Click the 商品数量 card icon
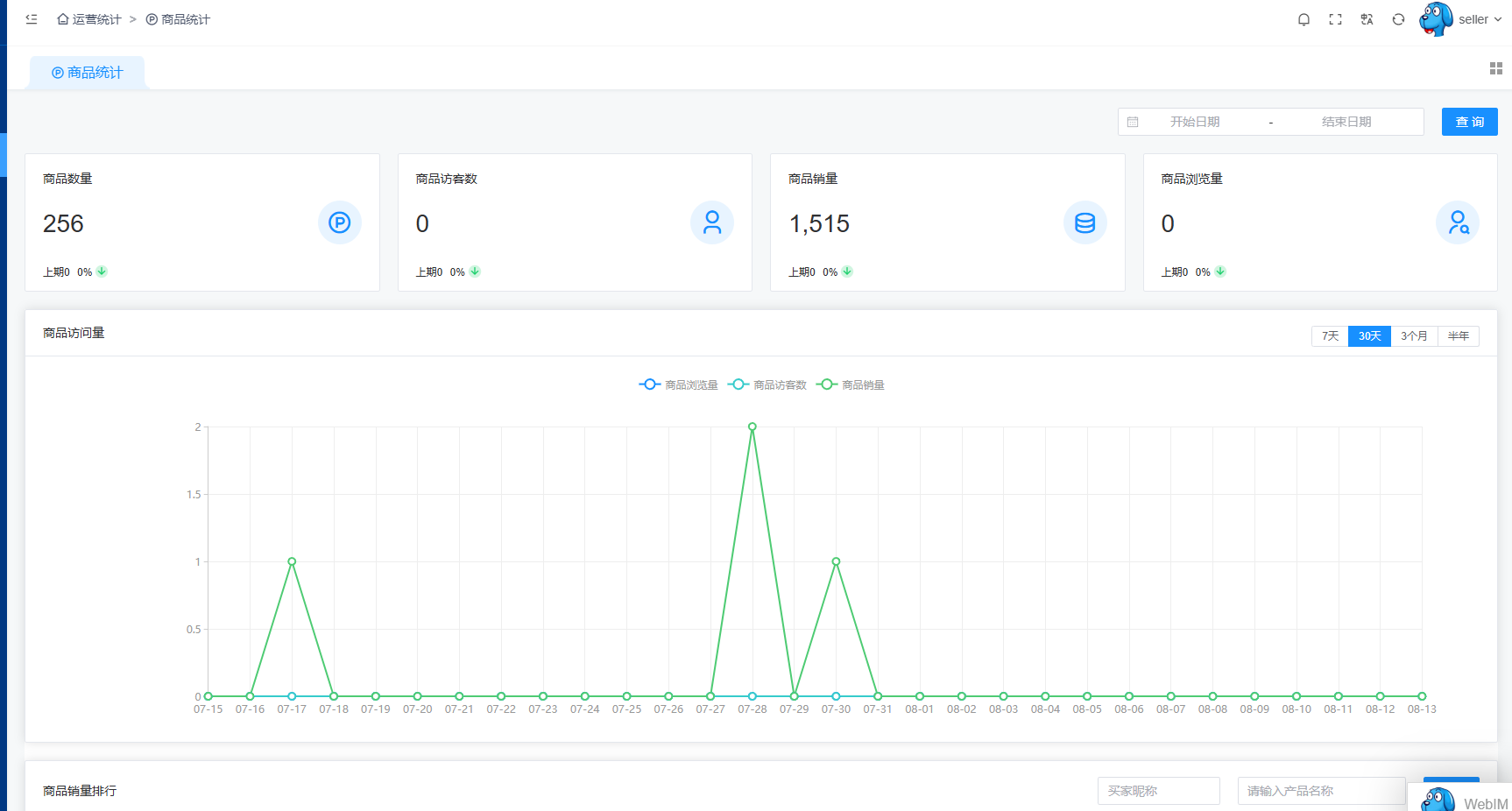This screenshot has height=811, width=1512. 339,223
